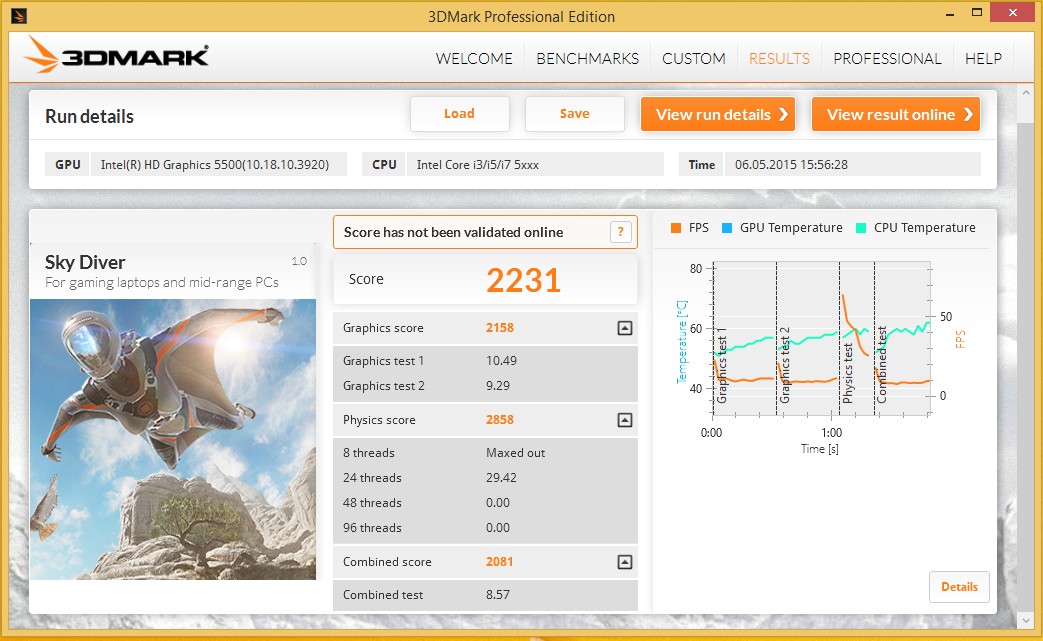Screen dimensions: 1043x641
Task: Go to the CUSTOM tab
Action: [693, 58]
